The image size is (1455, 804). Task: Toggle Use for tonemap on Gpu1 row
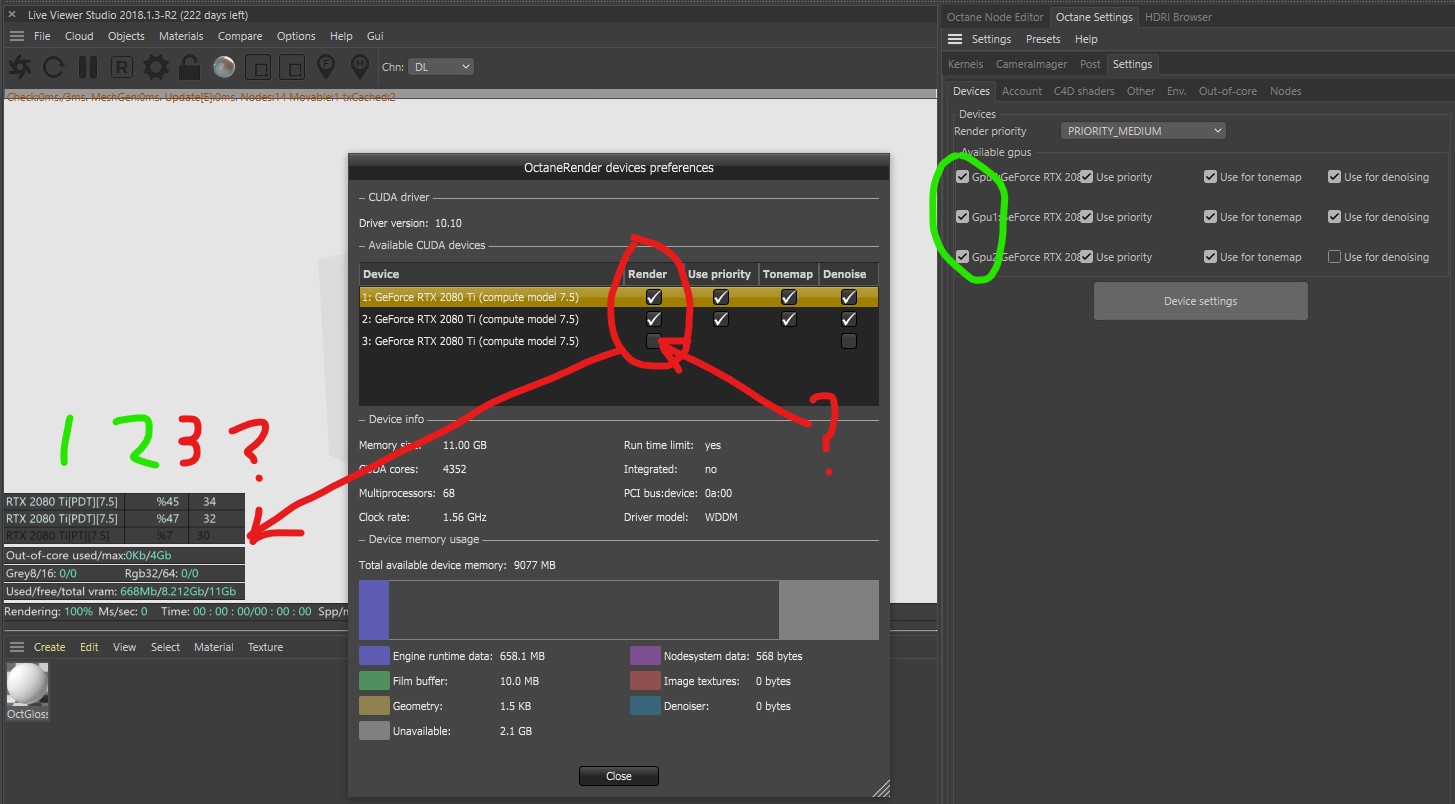(1210, 217)
